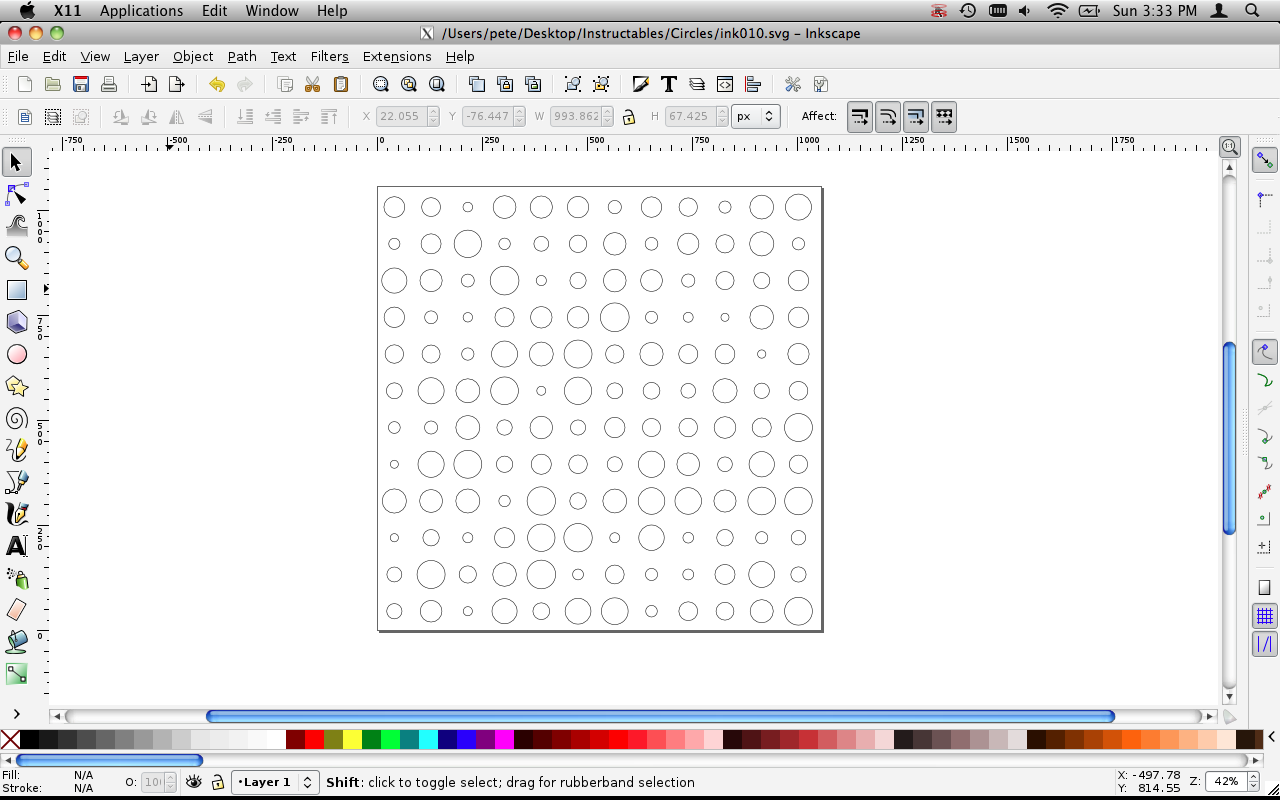The height and width of the screenshot is (800, 1280).
Task: Select the Ellipse circle tool
Action: (16, 354)
